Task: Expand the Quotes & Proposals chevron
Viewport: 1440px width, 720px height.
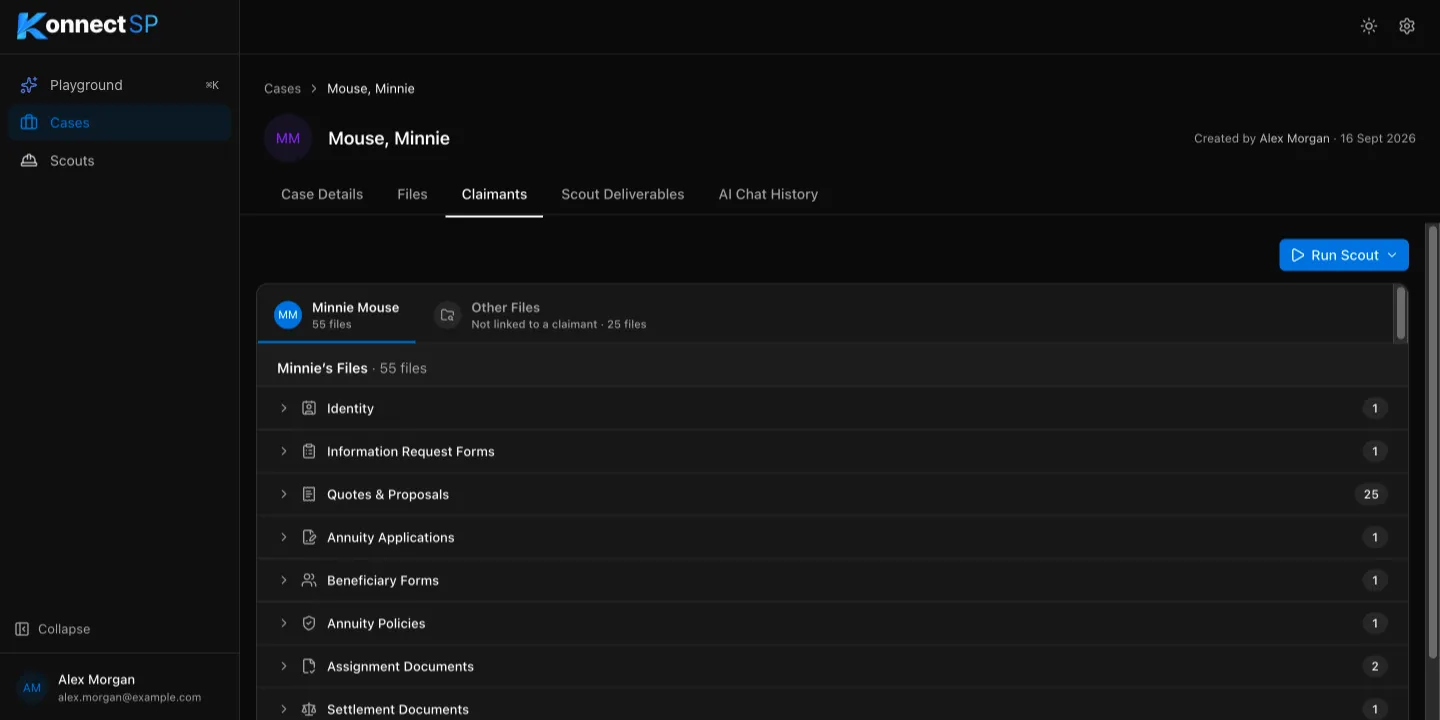Action: (x=284, y=494)
